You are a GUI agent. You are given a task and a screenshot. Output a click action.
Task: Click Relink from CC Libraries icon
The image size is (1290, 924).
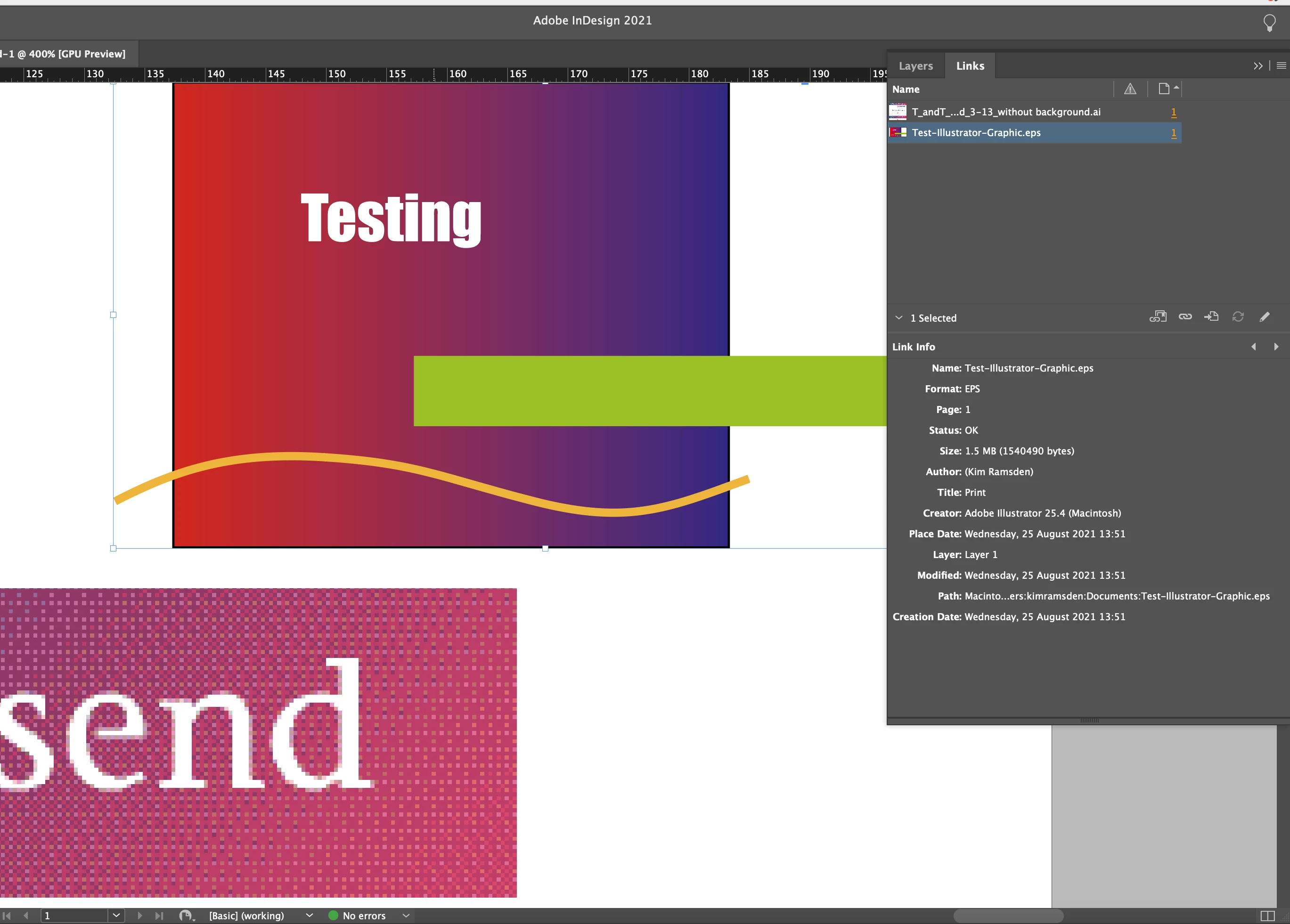pyautogui.click(x=1158, y=317)
